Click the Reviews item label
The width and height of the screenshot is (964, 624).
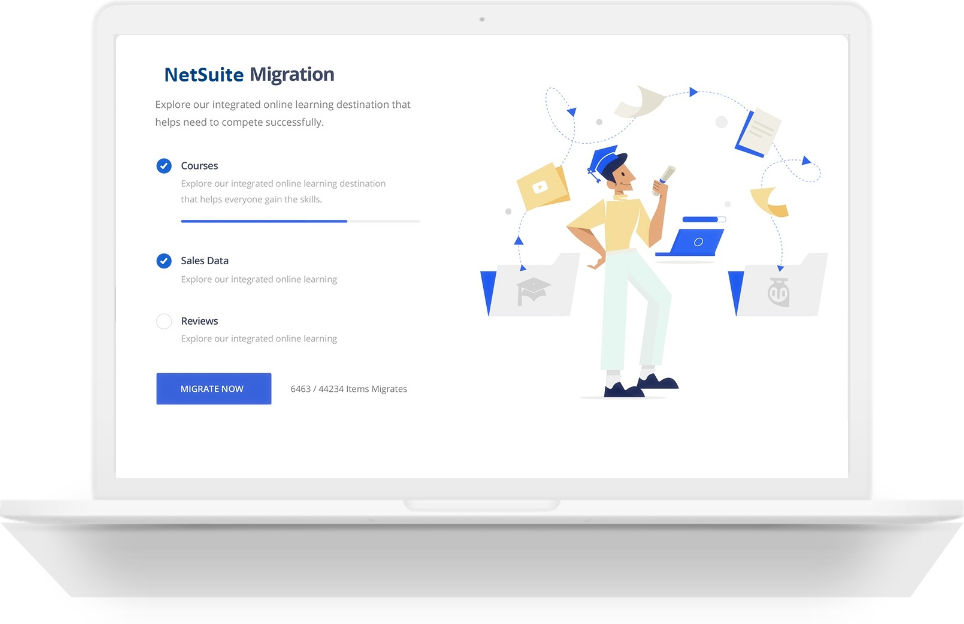(x=199, y=321)
